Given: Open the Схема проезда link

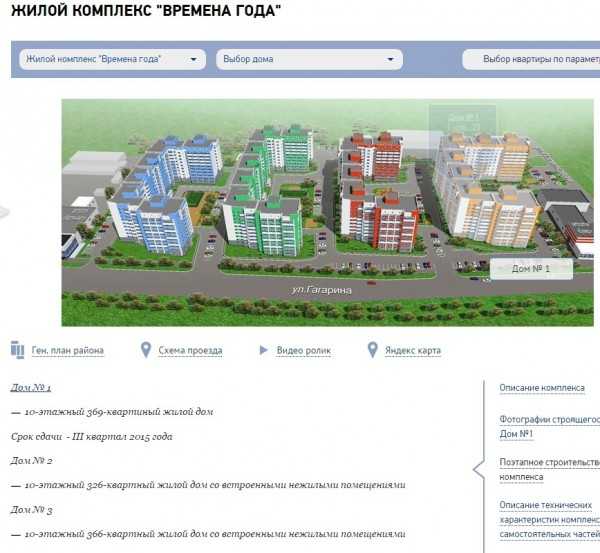Looking at the screenshot, I should [189, 351].
